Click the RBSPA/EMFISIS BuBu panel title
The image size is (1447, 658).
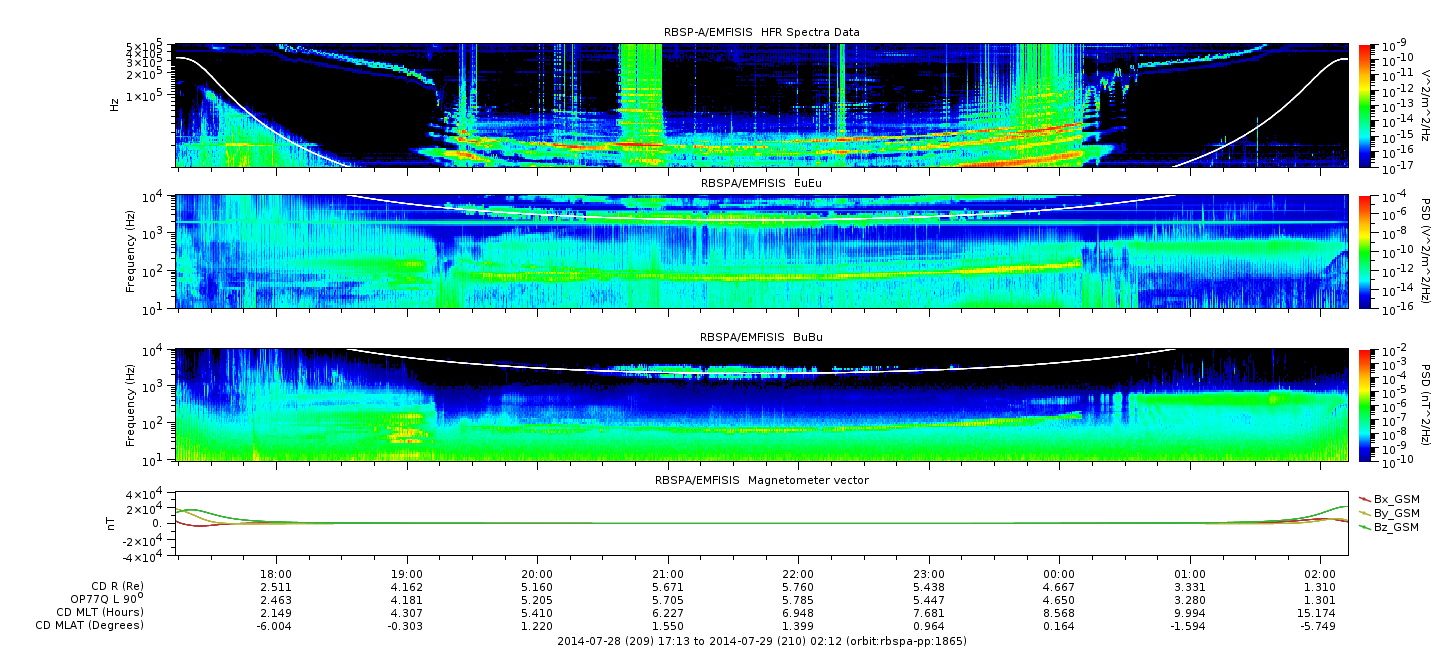point(761,337)
